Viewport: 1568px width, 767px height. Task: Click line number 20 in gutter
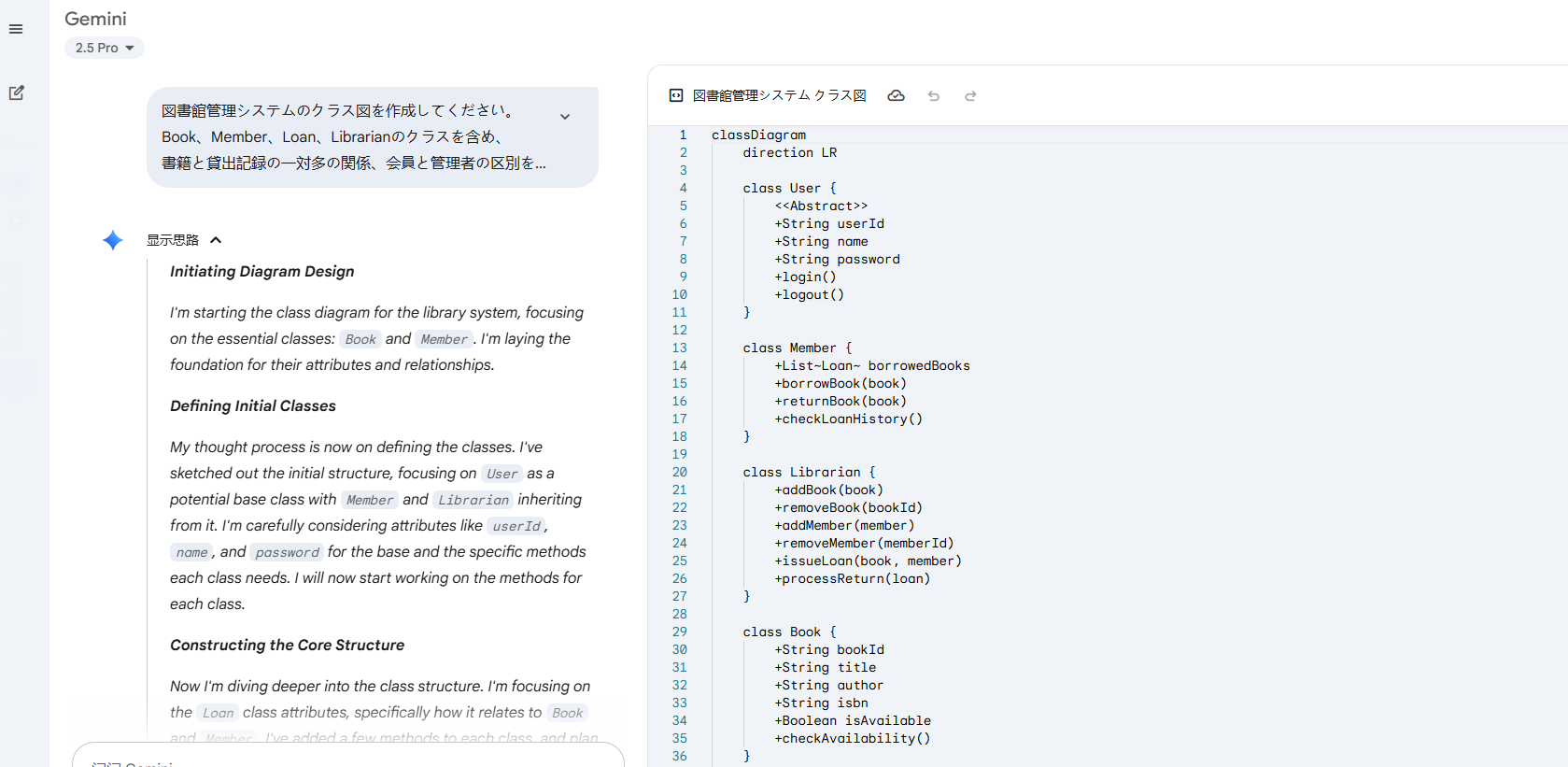(680, 472)
